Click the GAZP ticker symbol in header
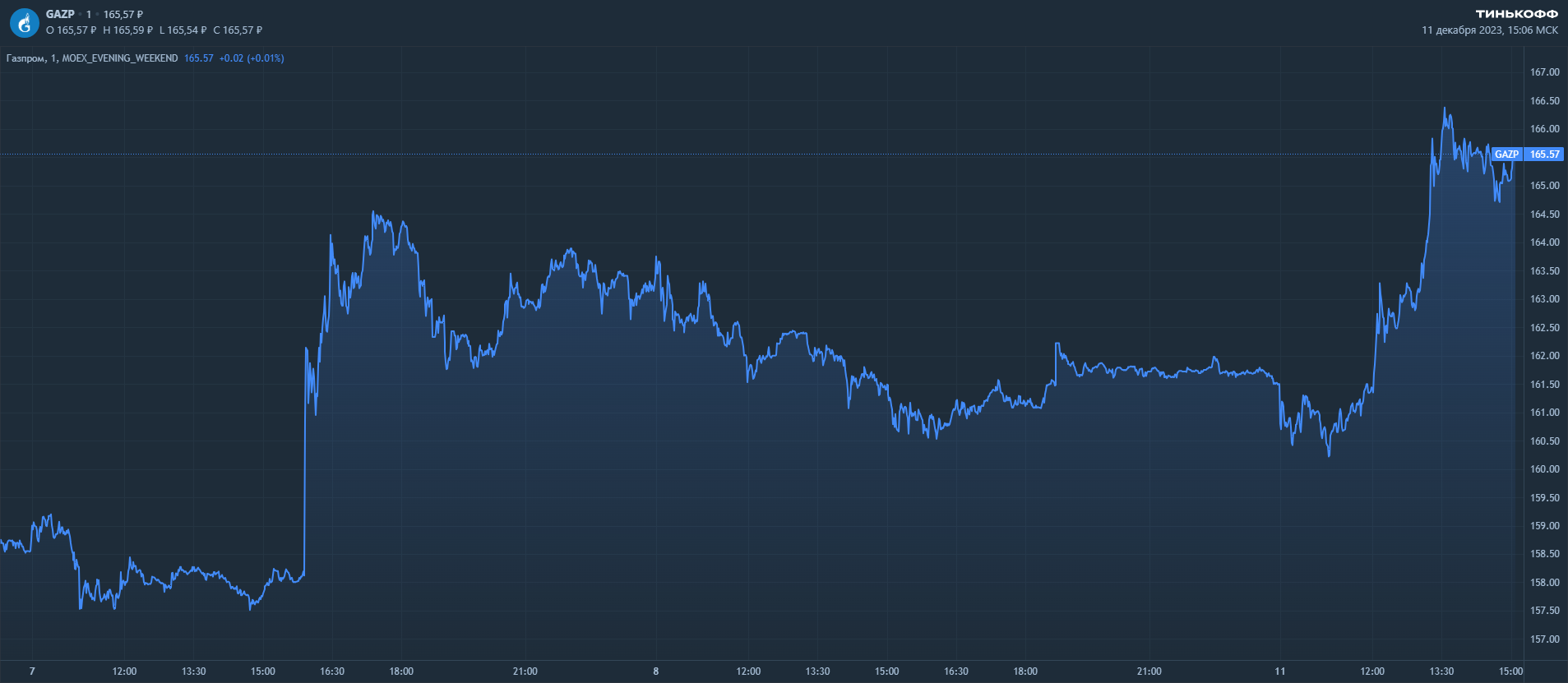 click(60, 14)
